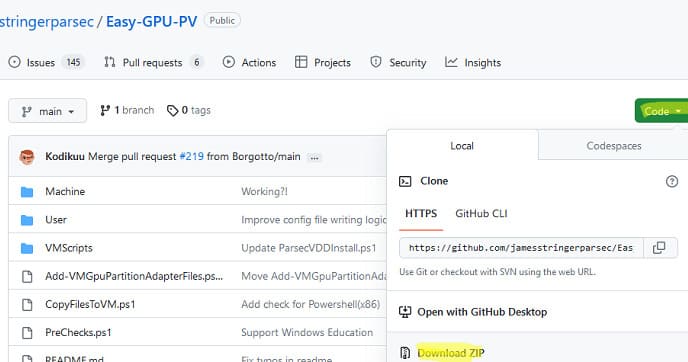Open the User folder
The height and width of the screenshot is (362, 688).
56,219
